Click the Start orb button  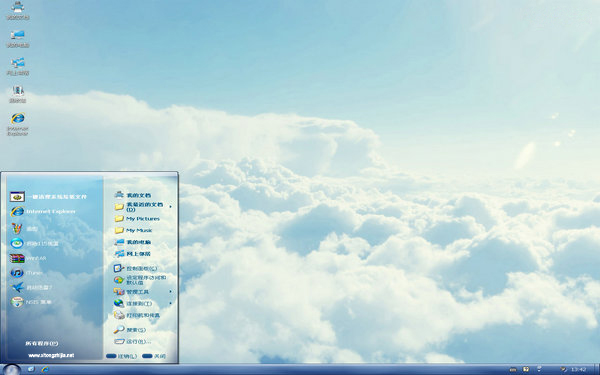coord(11,370)
